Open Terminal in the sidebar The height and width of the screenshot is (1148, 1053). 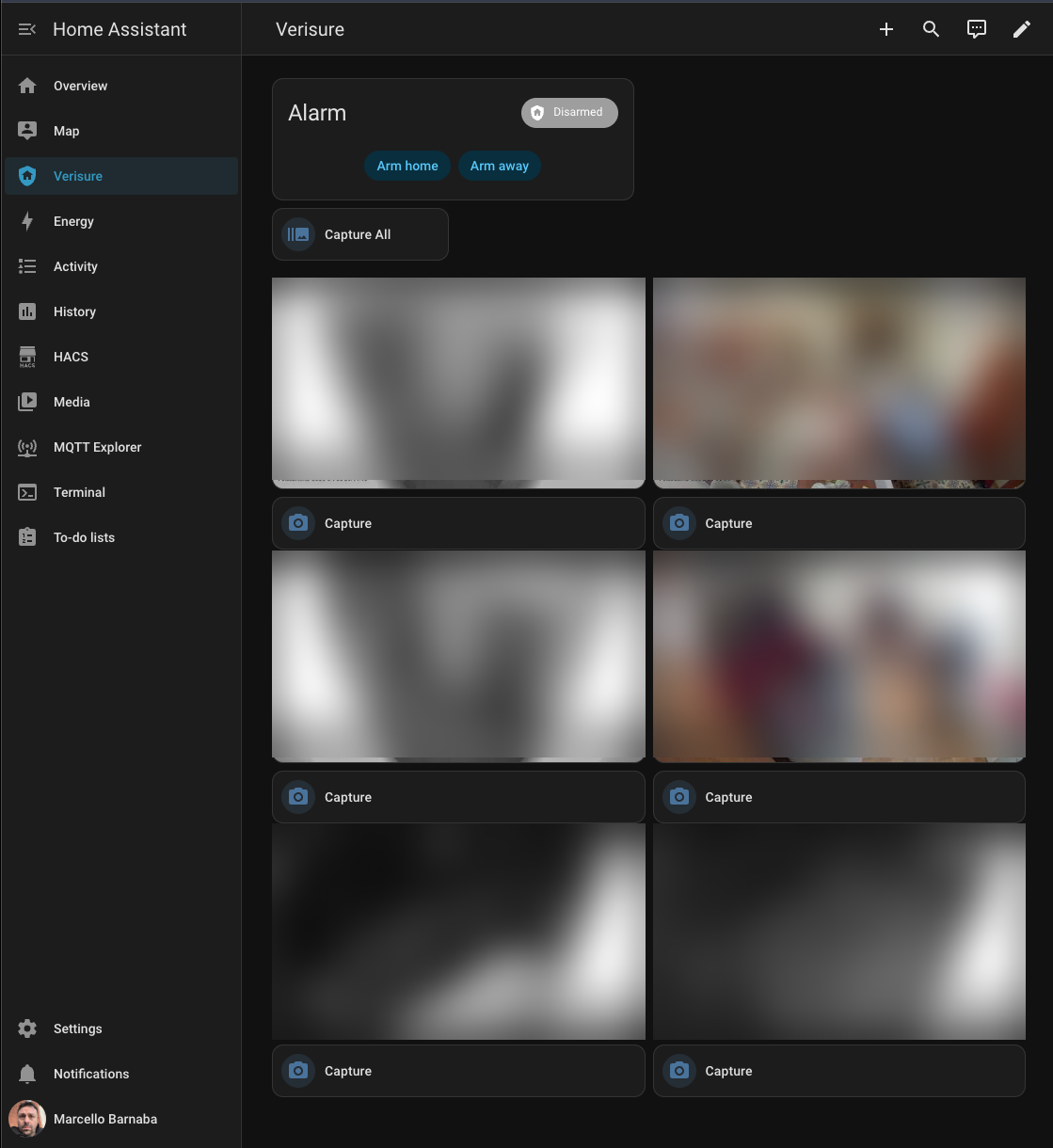79,492
